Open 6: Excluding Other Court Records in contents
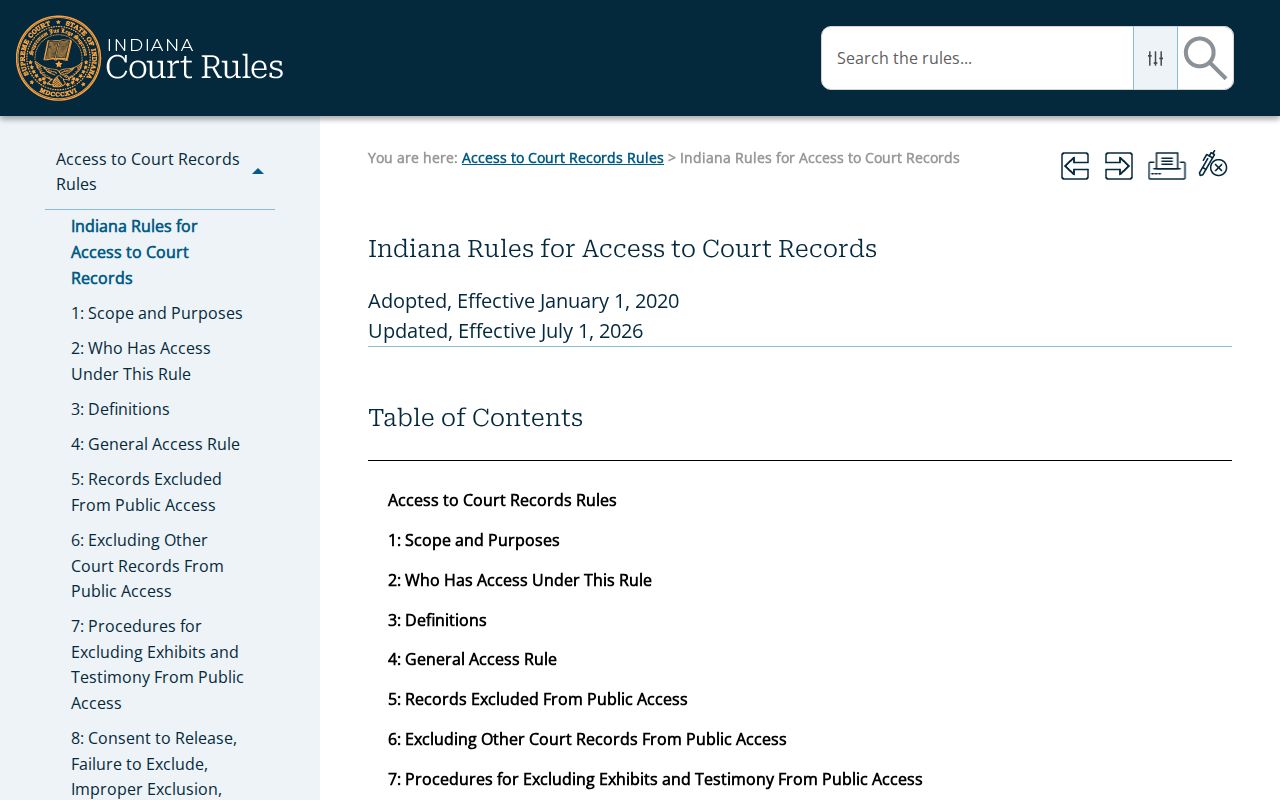The width and height of the screenshot is (1280, 800). tap(587, 739)
